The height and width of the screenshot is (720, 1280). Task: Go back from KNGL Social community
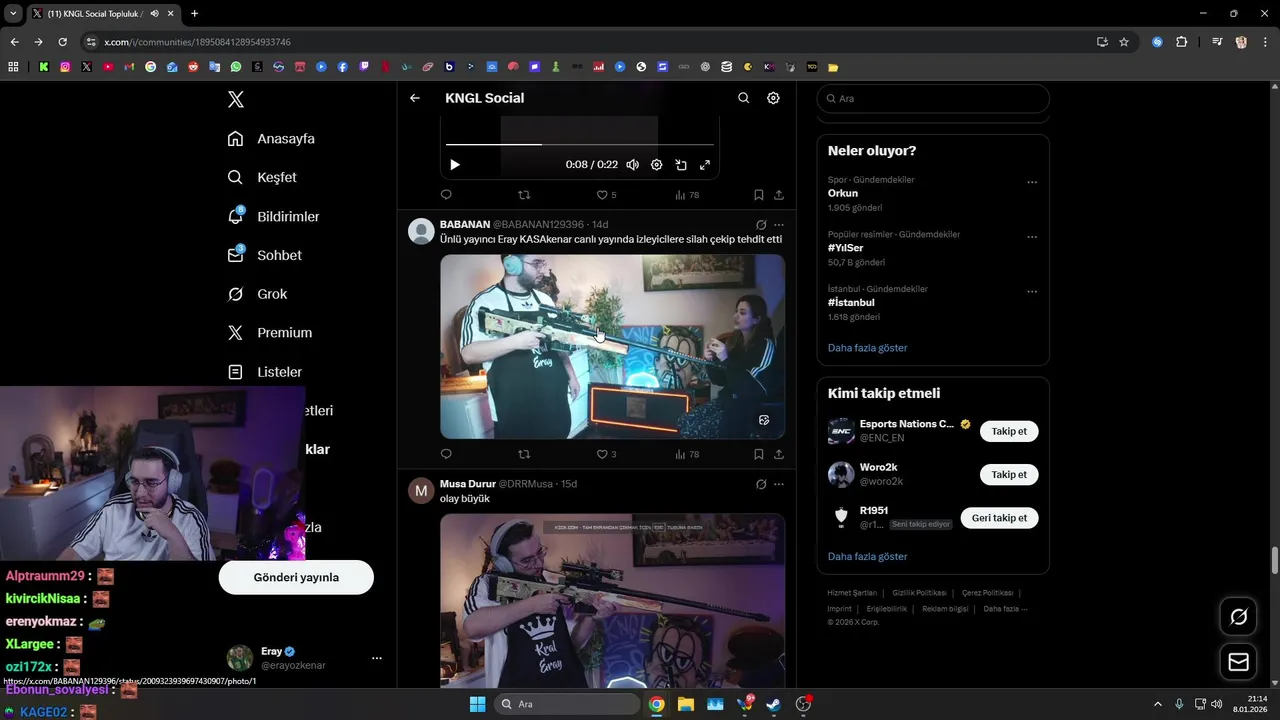[415, 98]
